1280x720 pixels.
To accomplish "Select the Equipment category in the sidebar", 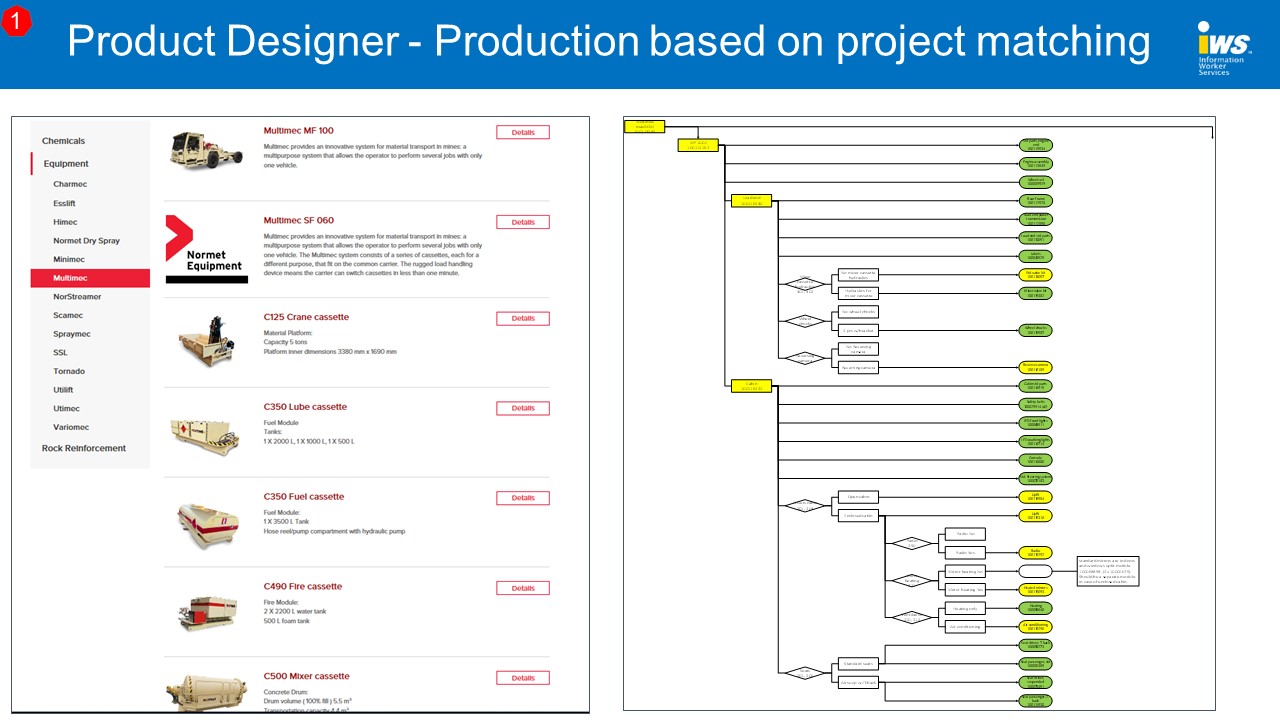I will 66,164.
